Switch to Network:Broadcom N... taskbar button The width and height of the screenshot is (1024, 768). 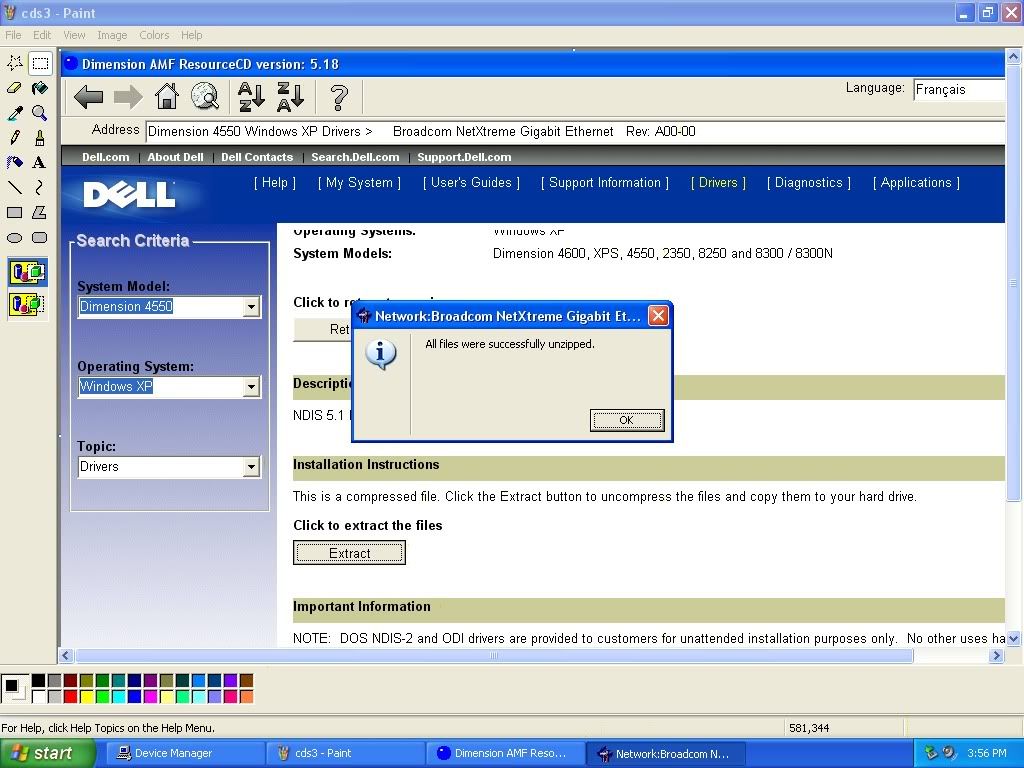(666, 753)
